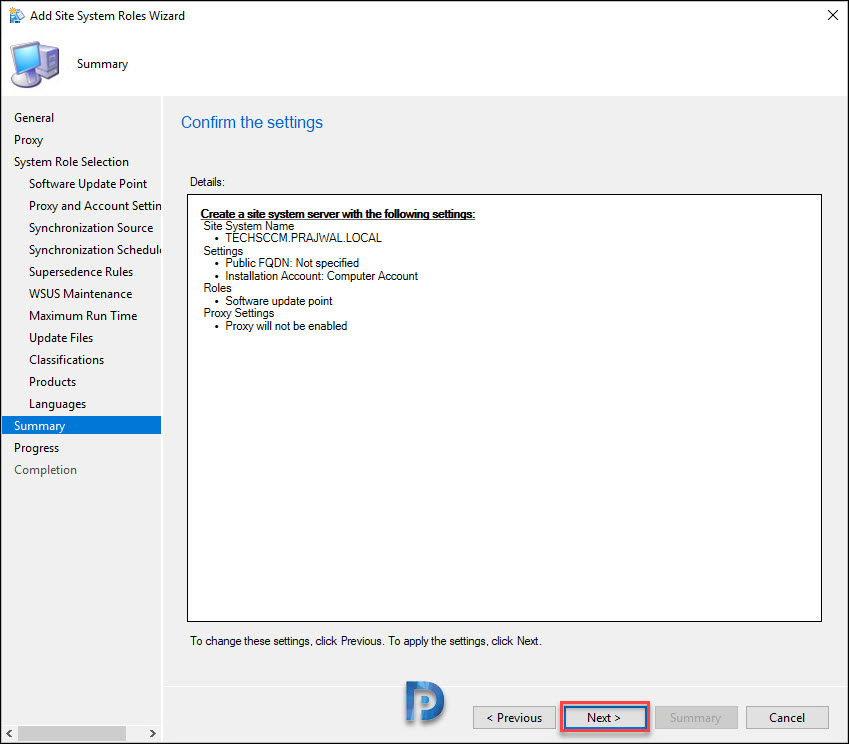Viewport: 849px width, 744px height.
Task: Open the Proxy and Account Settings step
Action: 95,206
